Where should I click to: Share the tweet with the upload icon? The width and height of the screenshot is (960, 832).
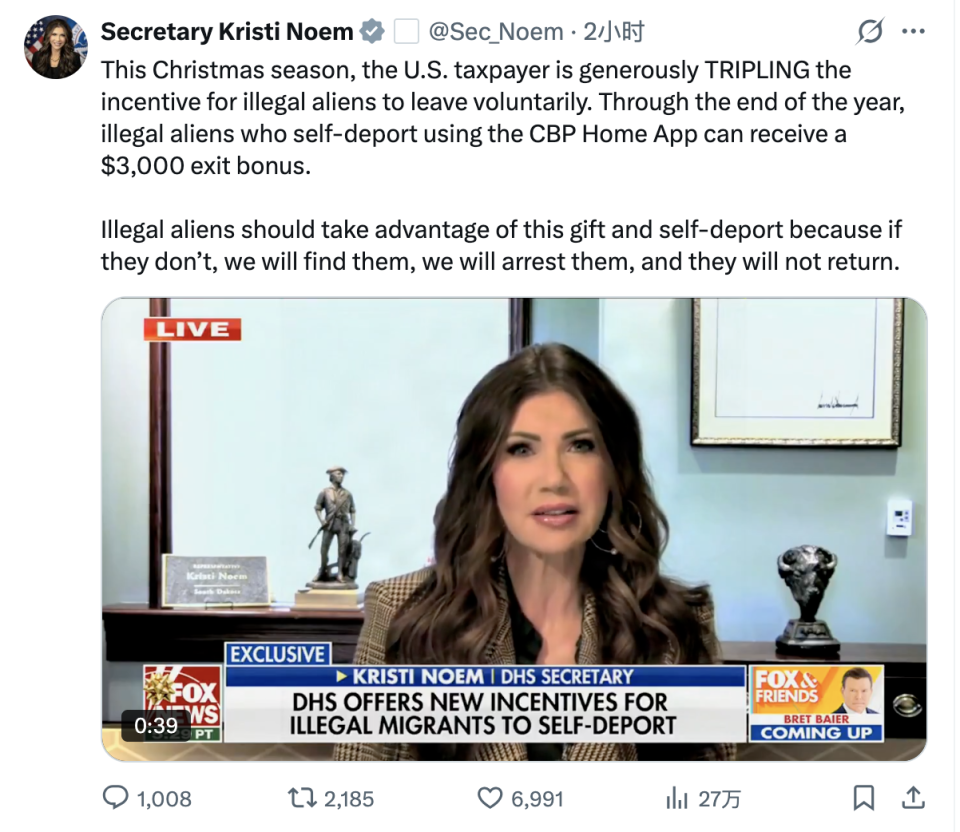pos(913,798)
